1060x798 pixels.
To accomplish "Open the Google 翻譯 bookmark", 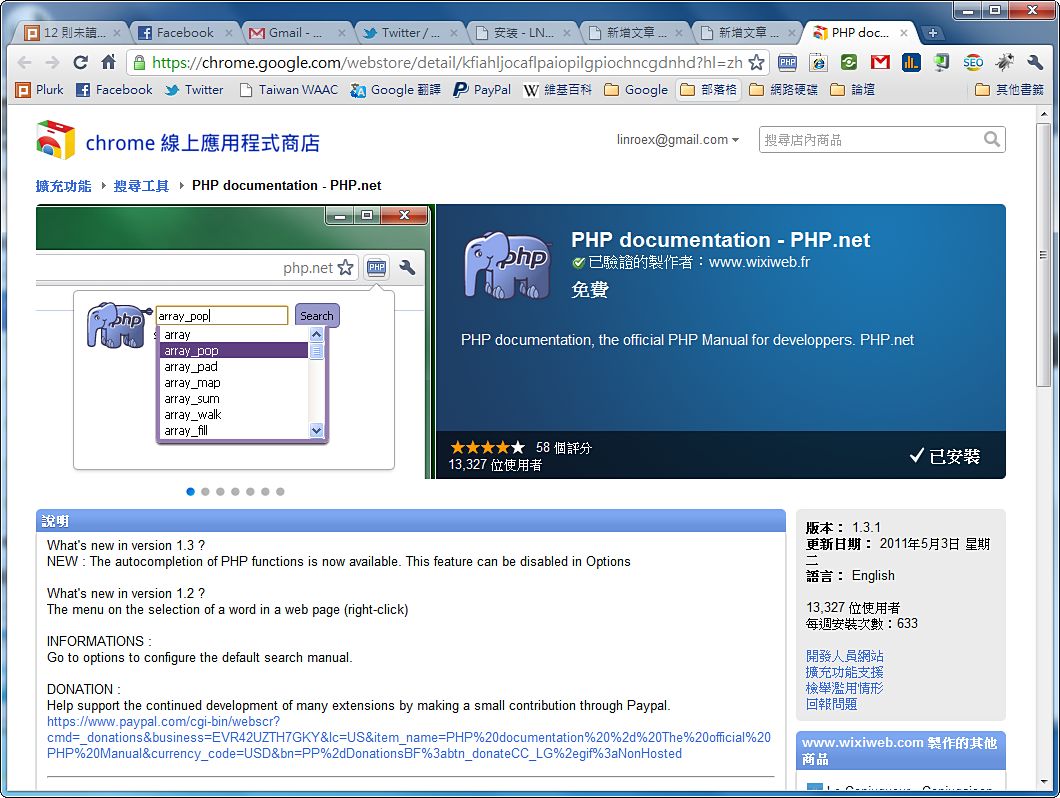I will pos(395,89).
